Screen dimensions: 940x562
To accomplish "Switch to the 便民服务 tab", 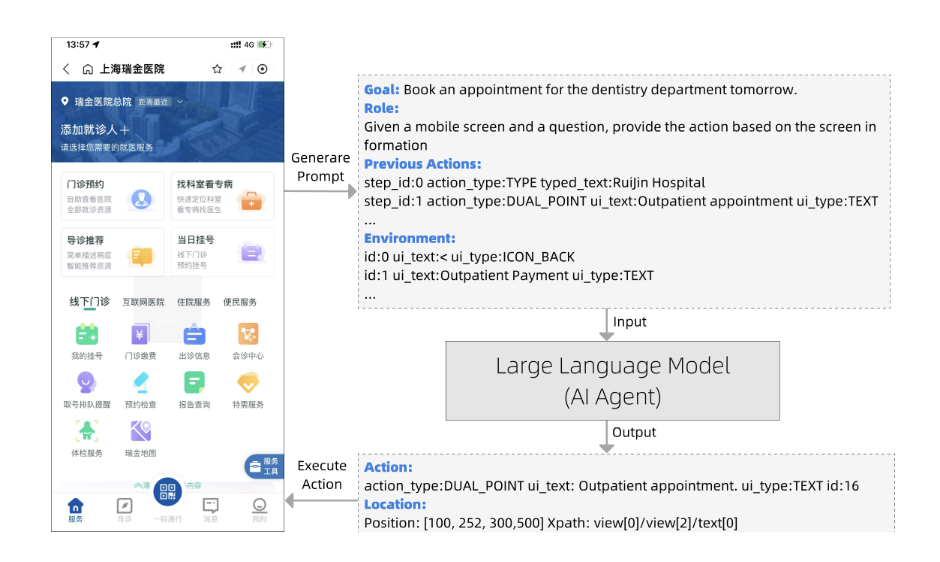I will point(240,302).
